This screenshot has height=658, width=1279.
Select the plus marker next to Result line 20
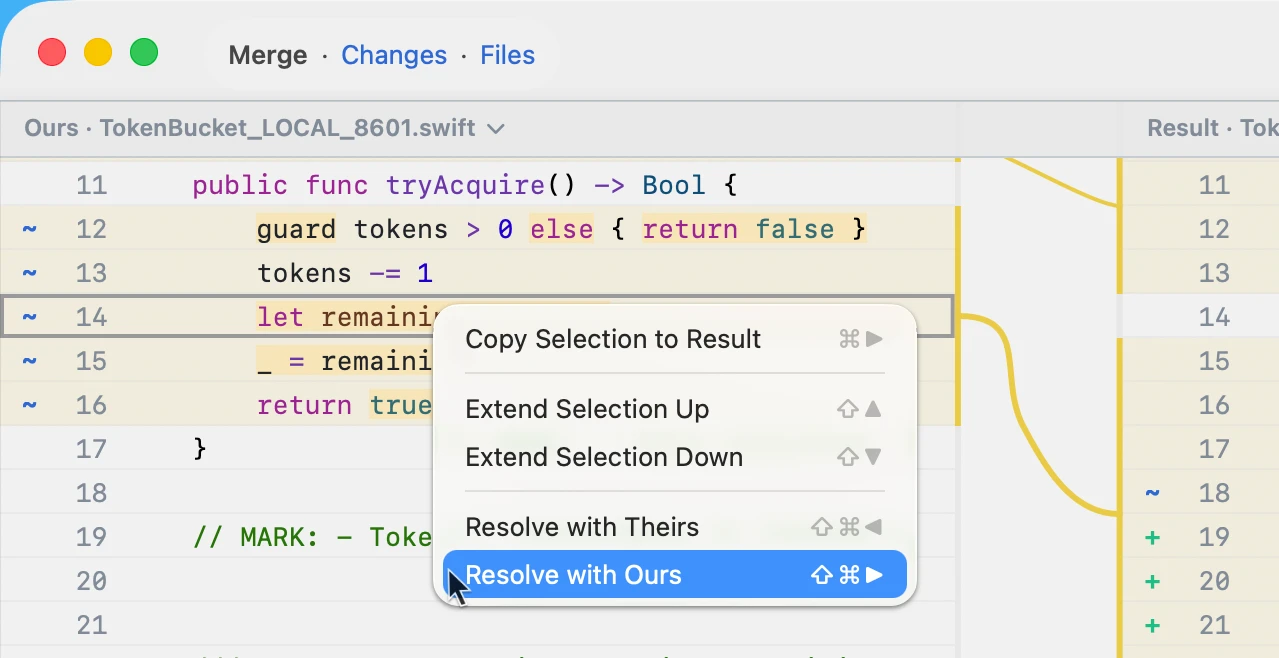click(x=1153, y=581)
